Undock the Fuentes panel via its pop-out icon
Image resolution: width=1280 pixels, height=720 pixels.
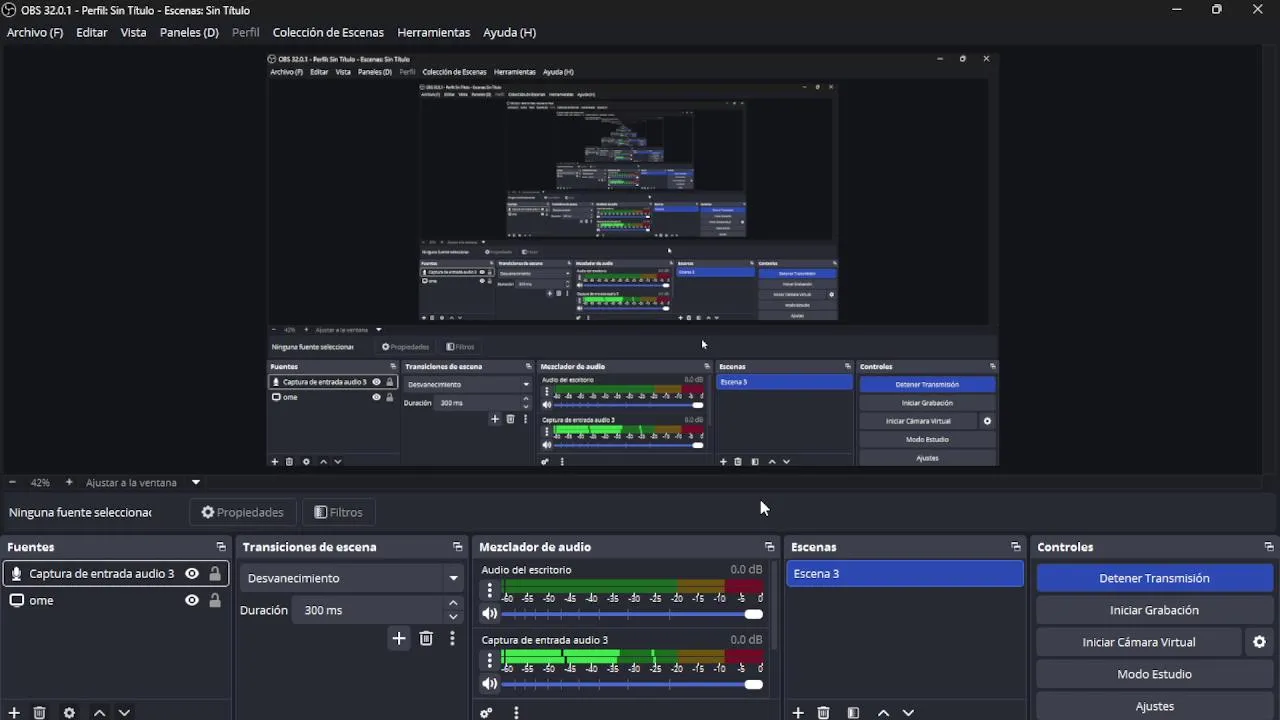point(221,547)
